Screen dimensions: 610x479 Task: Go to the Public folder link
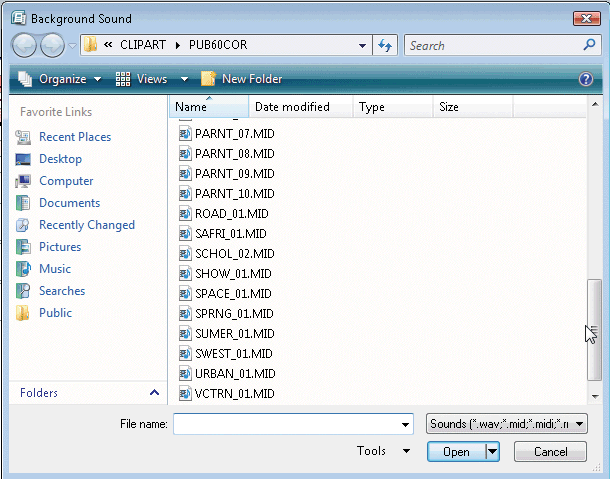(x=55, y=313)
